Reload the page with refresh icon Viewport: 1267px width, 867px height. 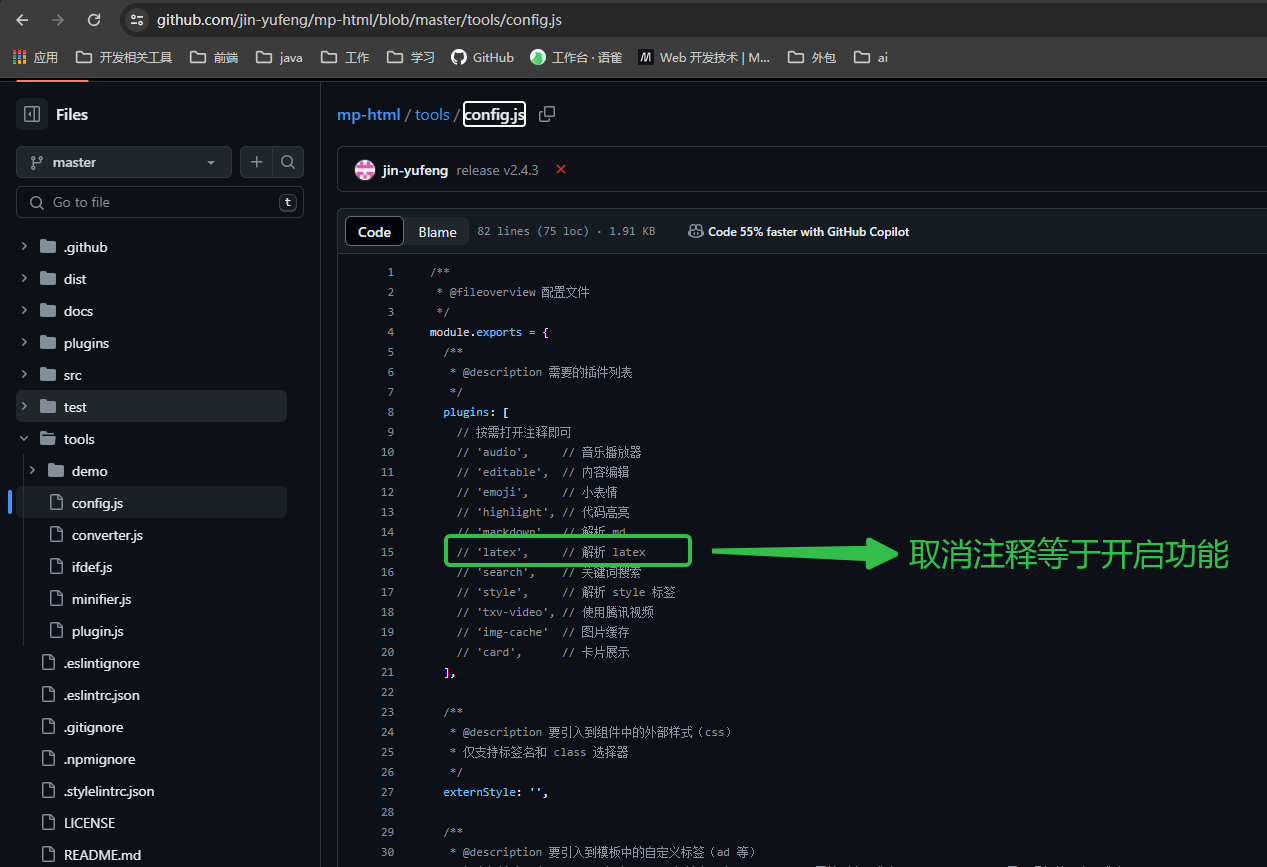click(x=94, y=20)
